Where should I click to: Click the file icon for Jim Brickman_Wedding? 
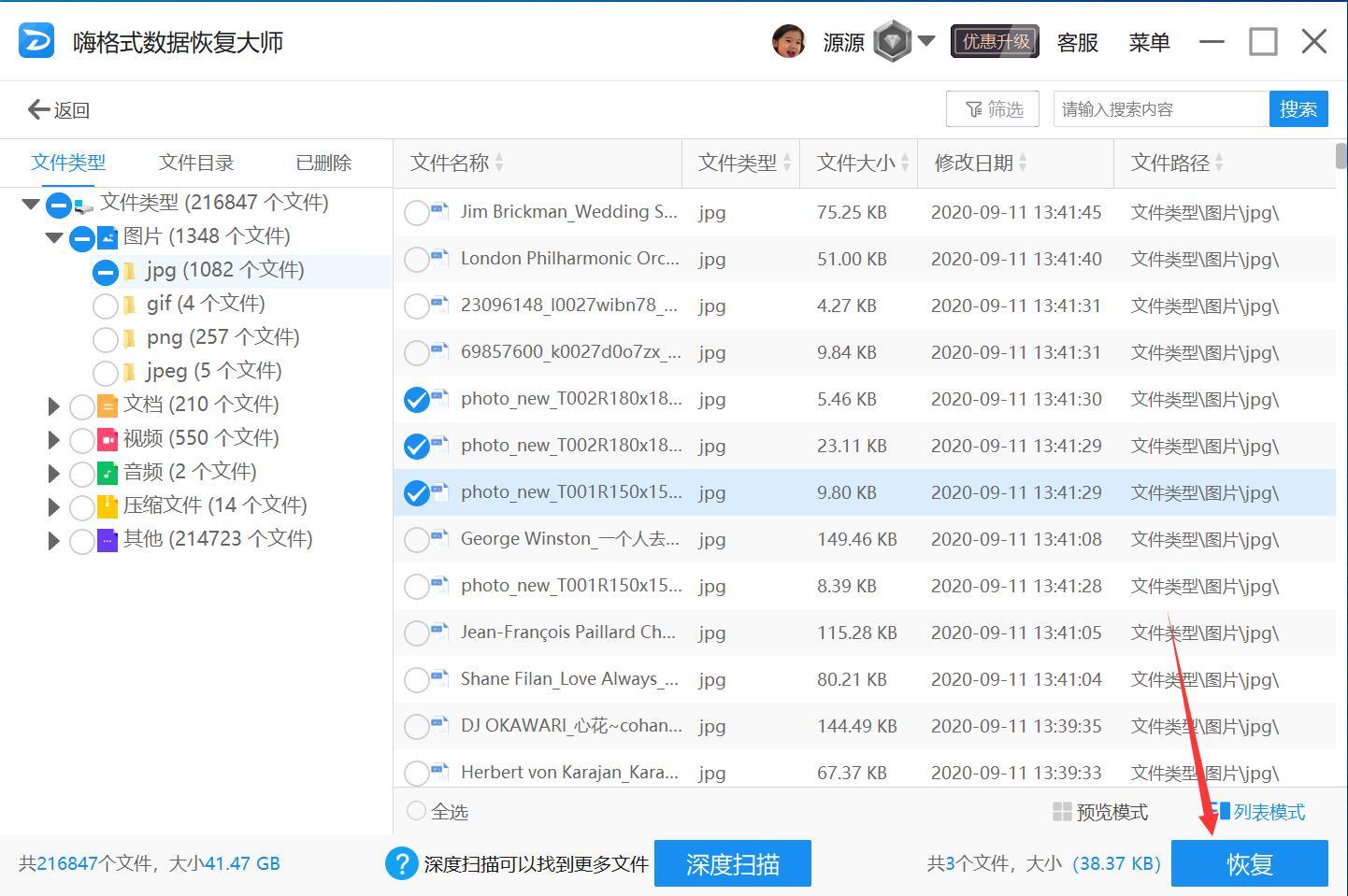(439, 212)
